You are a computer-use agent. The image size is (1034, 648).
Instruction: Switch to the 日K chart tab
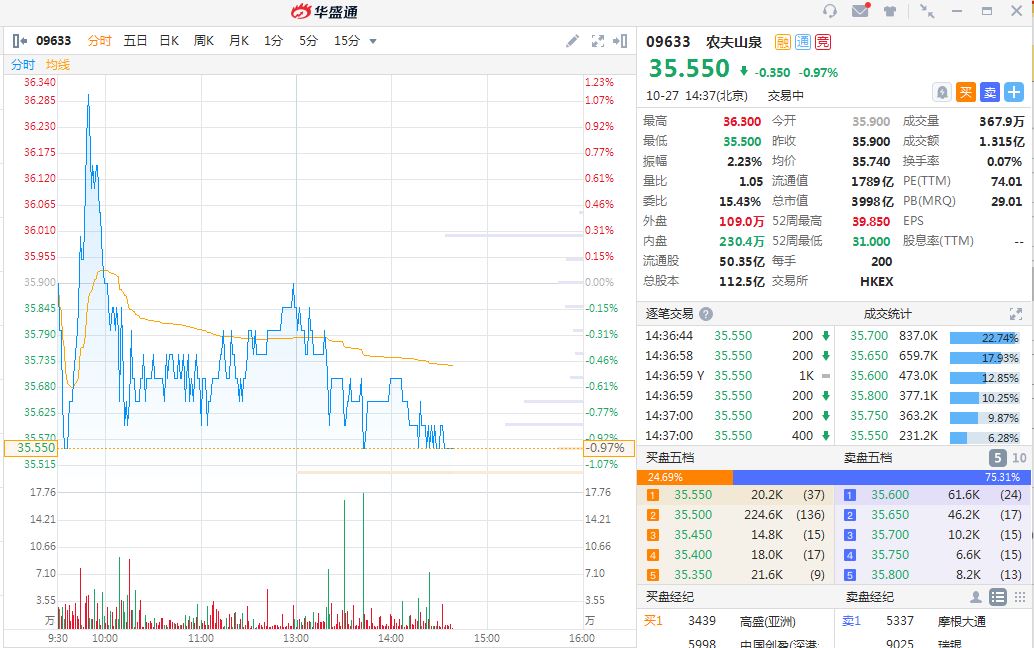click(x=169, y=41)
